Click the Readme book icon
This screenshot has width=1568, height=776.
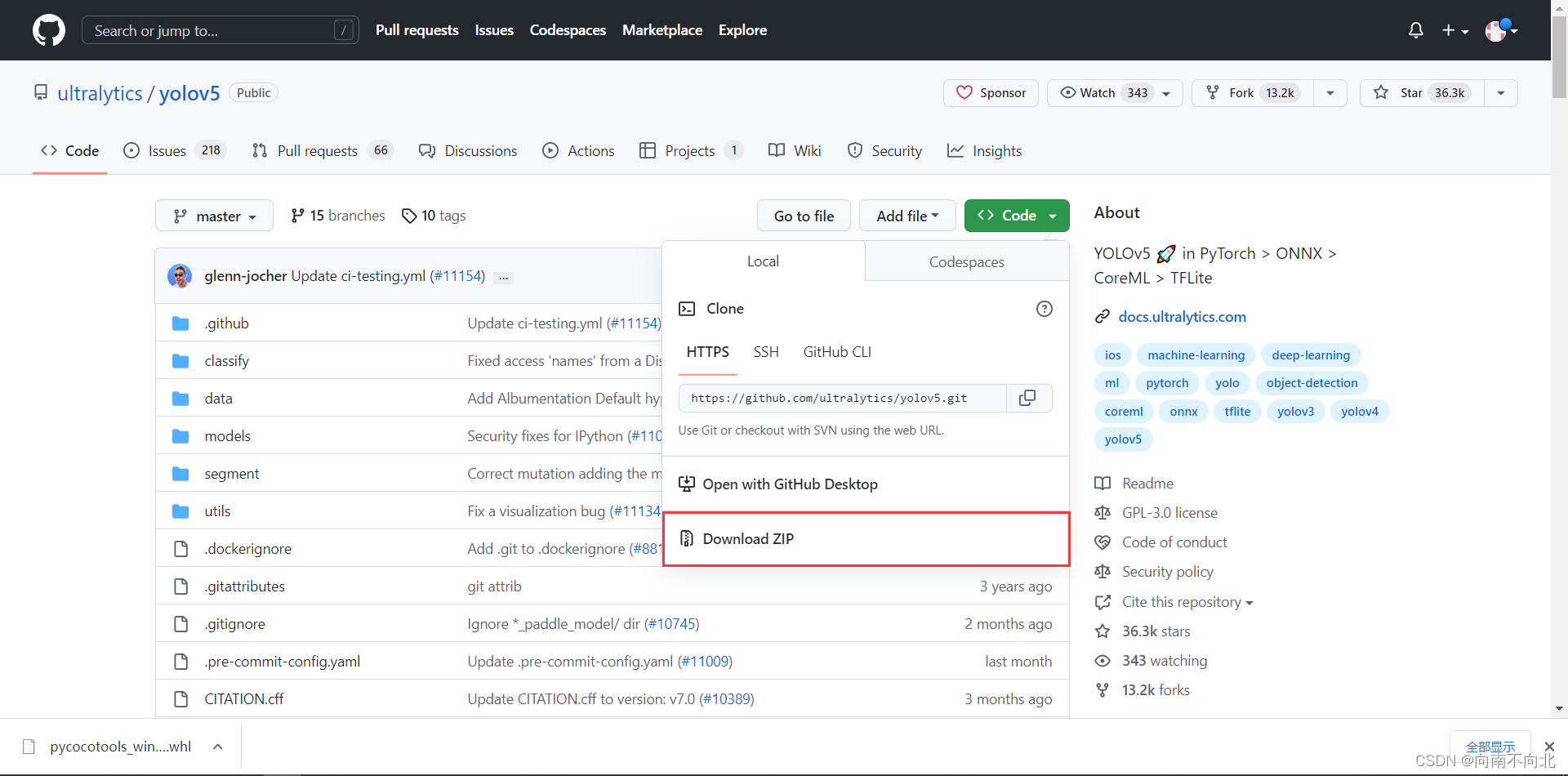click(x=1102, y=484)
